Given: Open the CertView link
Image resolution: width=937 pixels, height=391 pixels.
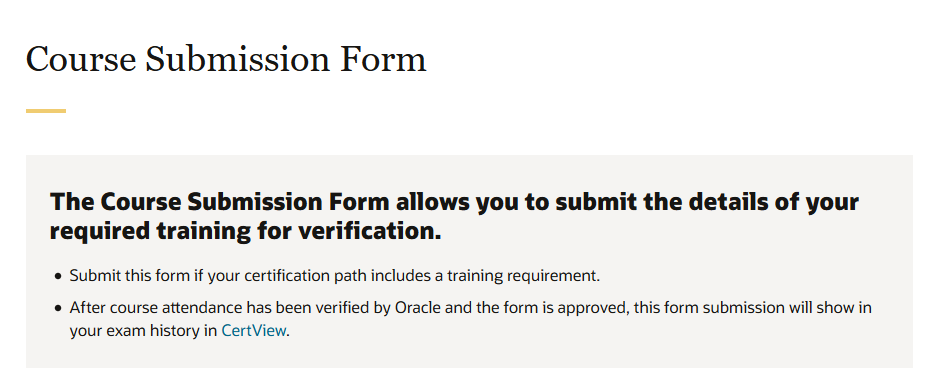Looking at the screenshot, I should tap(253, 330).
